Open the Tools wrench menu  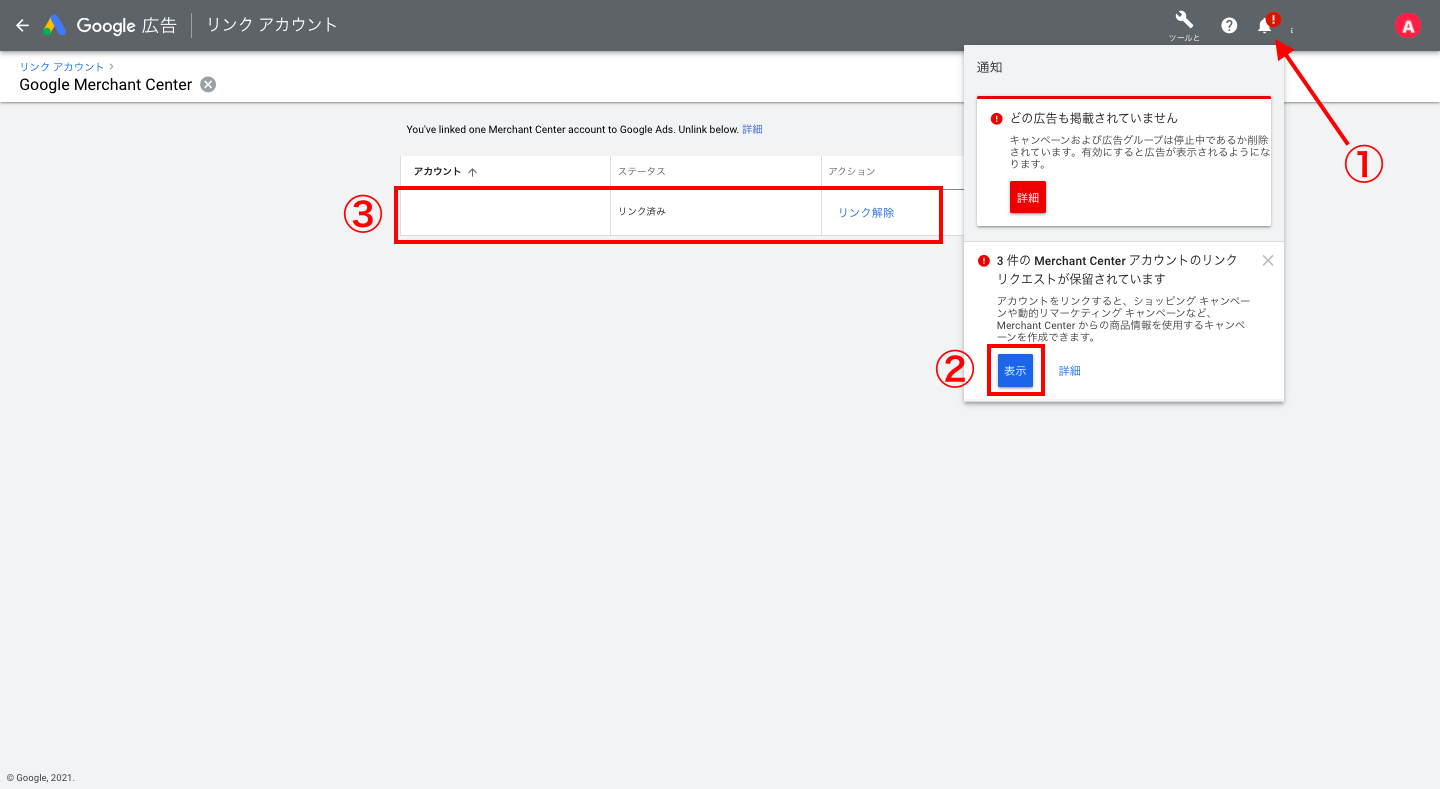(x=1184, y=21)
